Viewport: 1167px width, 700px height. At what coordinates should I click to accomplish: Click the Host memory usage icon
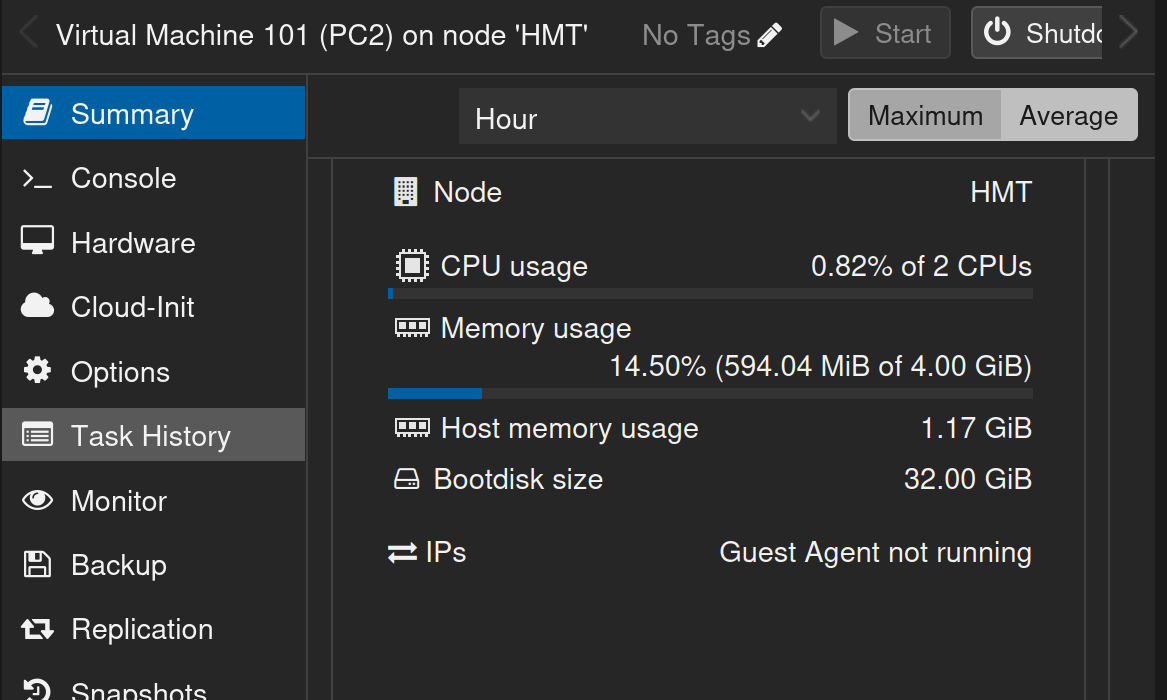coord(412,427)
